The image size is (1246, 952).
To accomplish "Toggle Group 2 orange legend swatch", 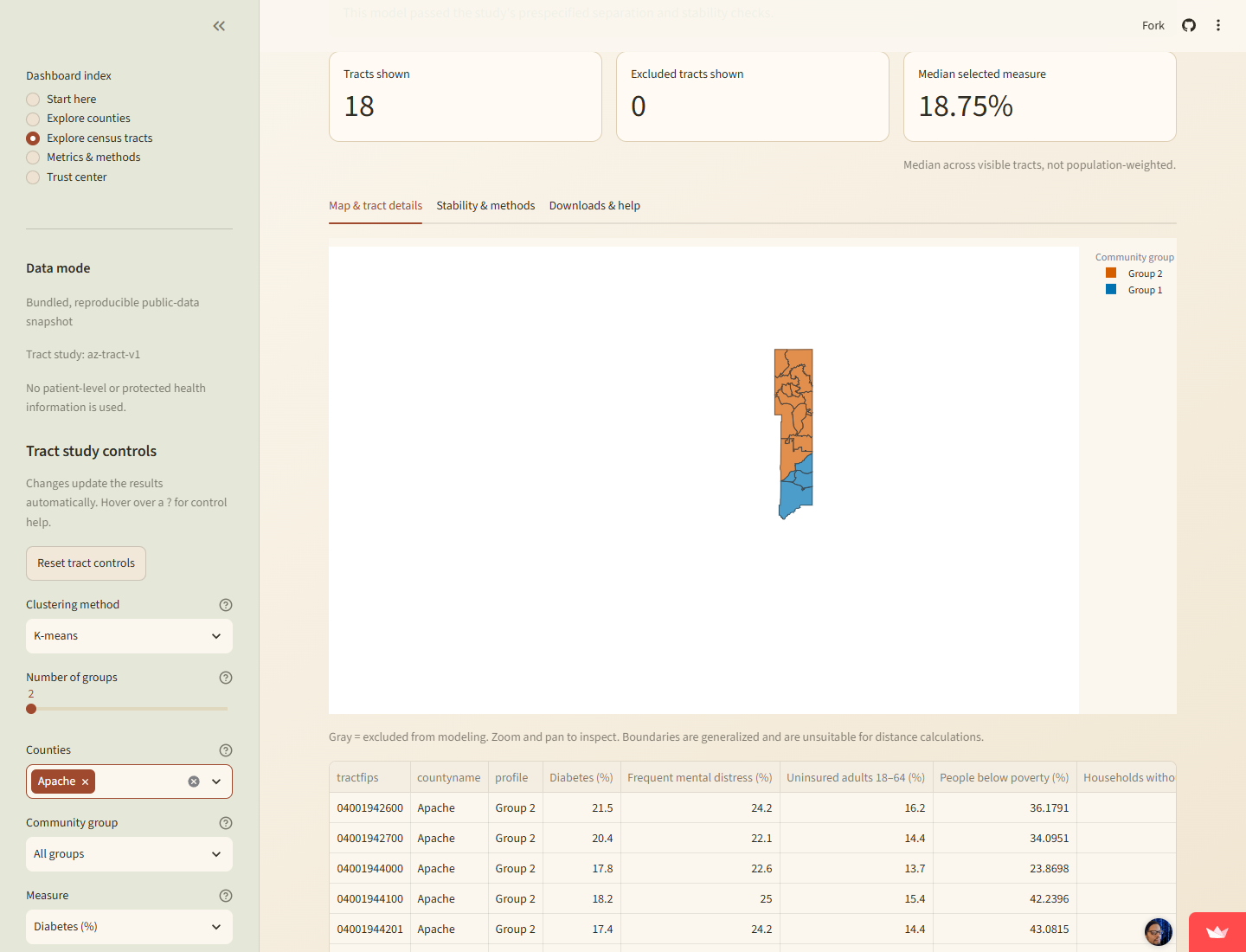I will [1111, 273].
